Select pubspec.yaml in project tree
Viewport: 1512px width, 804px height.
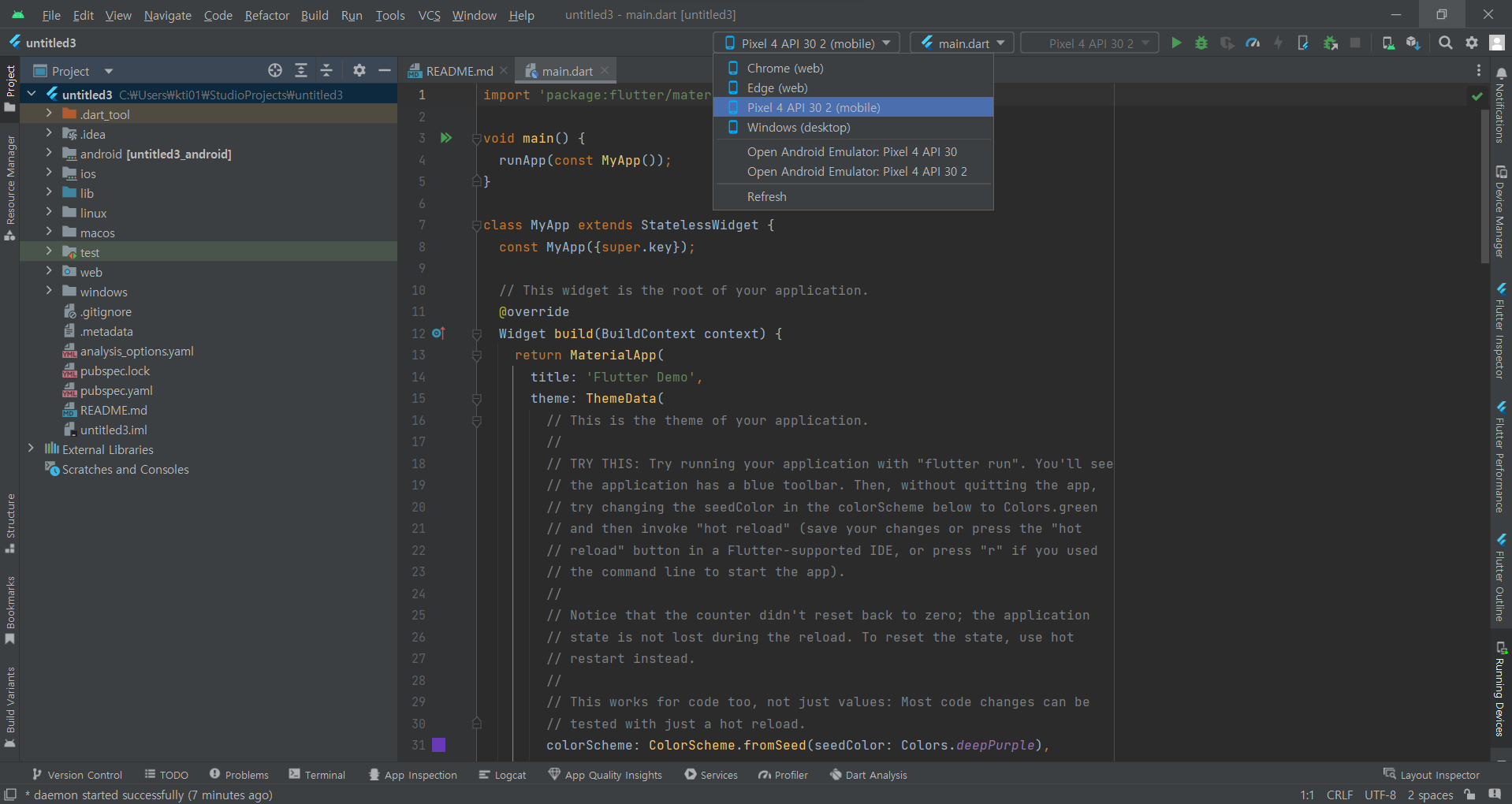click(x=117, y=390)
